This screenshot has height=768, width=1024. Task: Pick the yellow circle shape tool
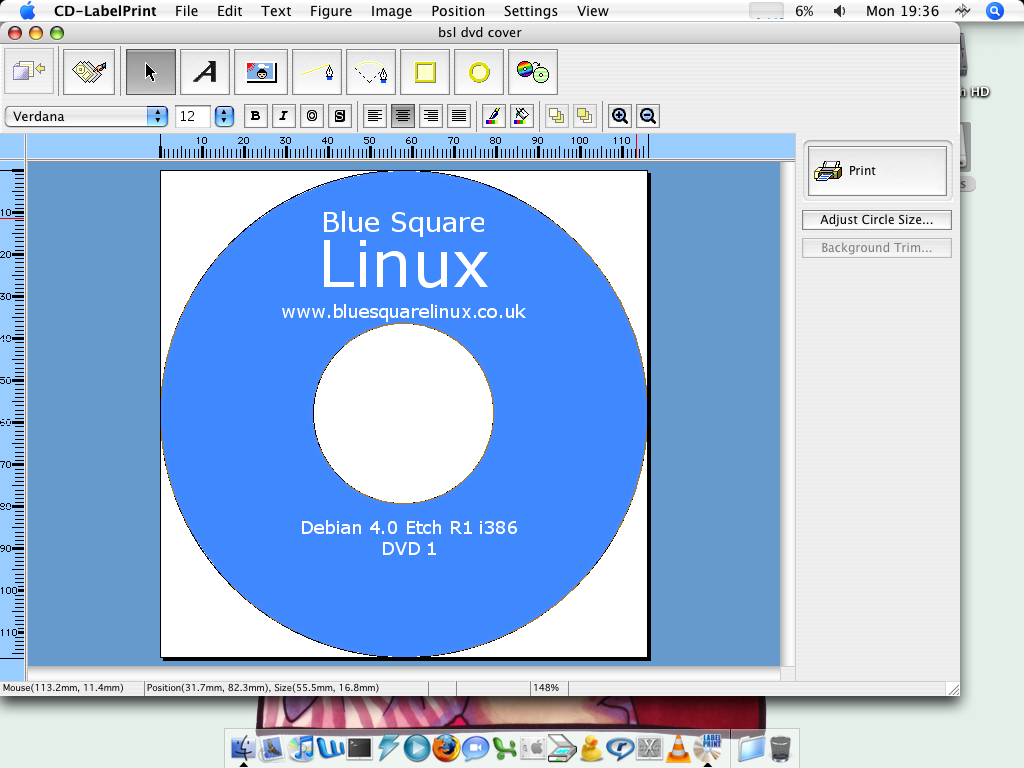point(479,72)
